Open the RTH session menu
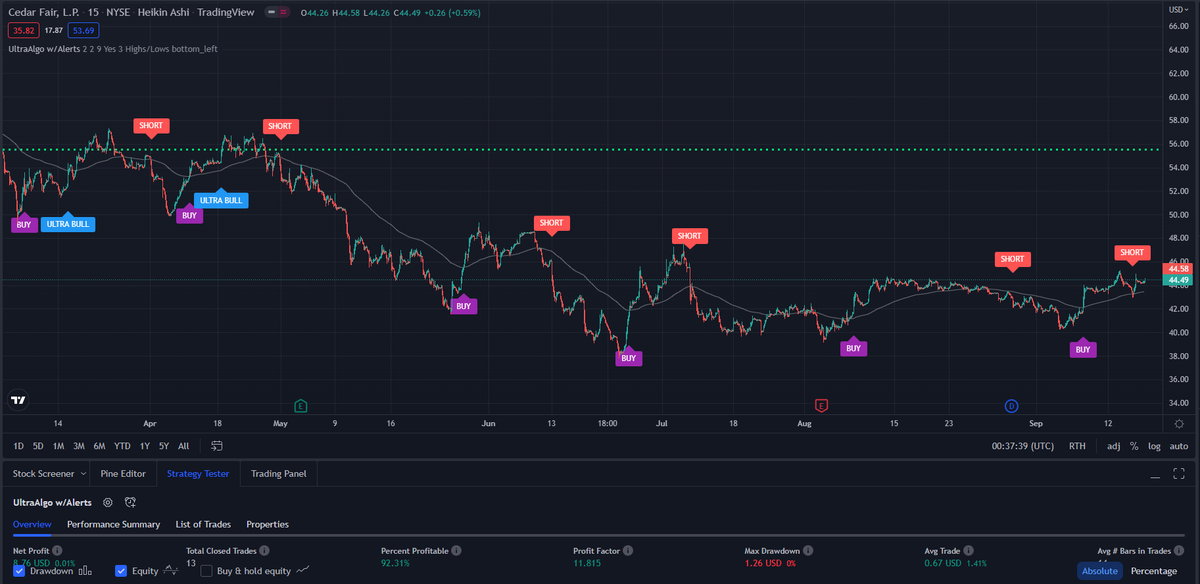Screen dimensions: 1200x584 click(x=1077, y=446)
